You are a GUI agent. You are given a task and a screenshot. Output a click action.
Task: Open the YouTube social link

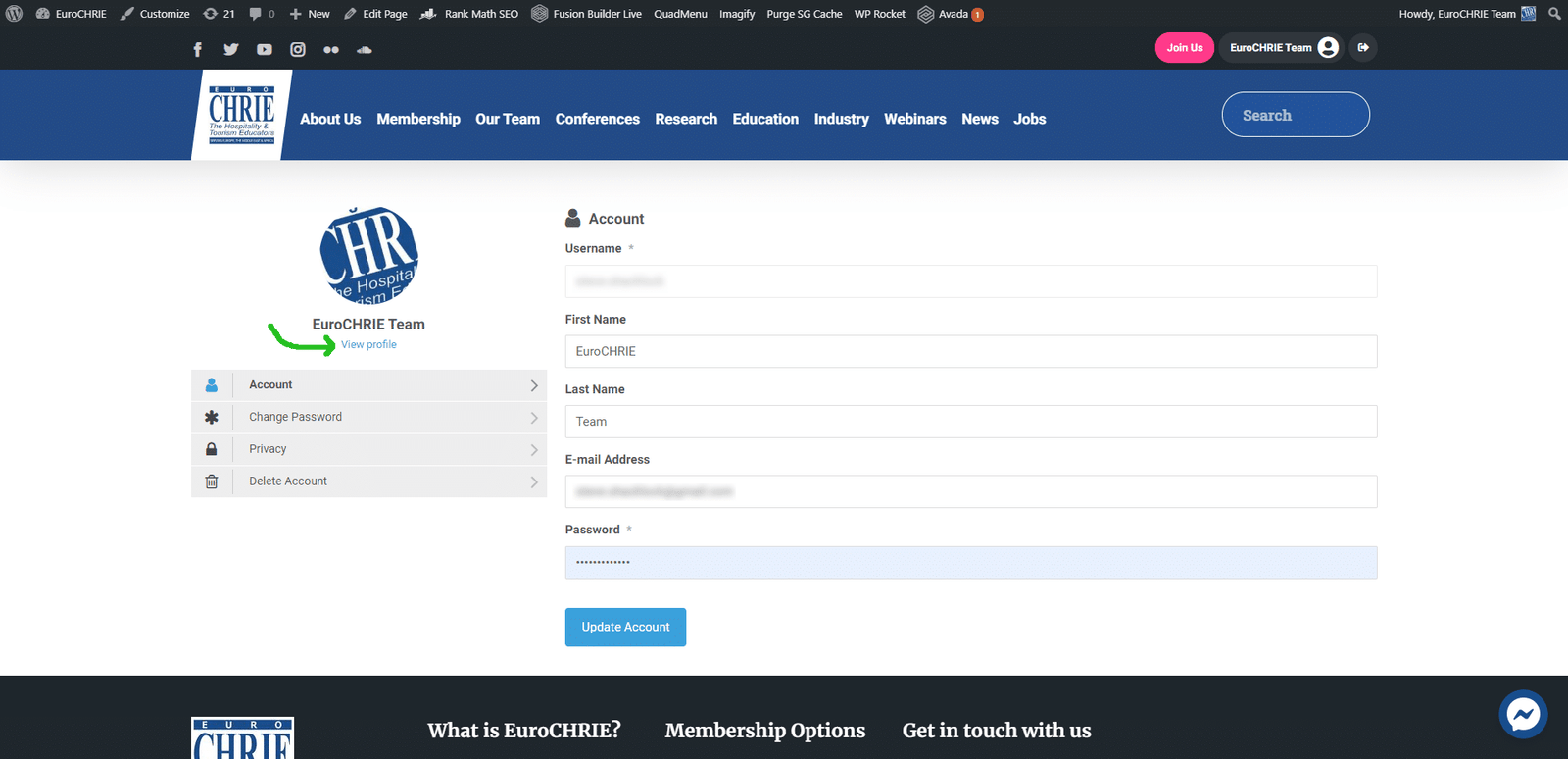pyautogui.click(x=265, y=49)
